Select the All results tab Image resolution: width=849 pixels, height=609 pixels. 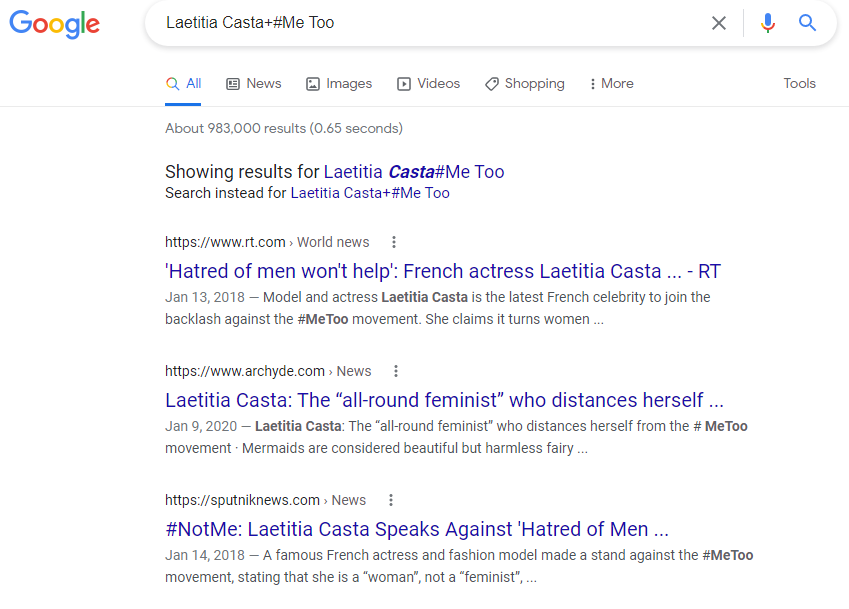click(183, 83)
